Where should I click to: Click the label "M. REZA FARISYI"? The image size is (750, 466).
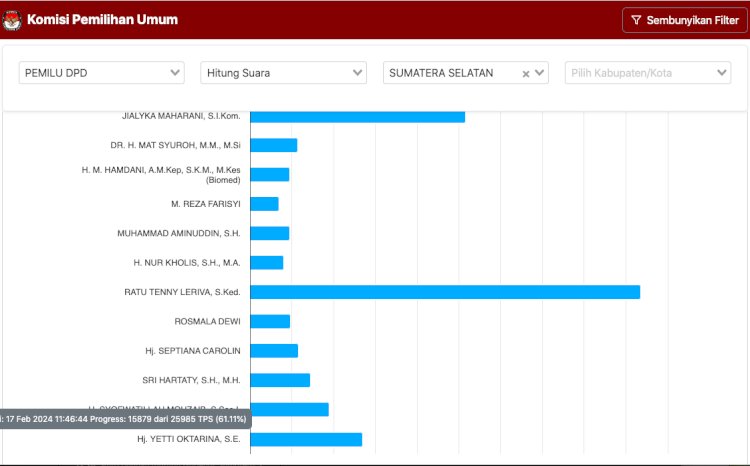point(206,204)
